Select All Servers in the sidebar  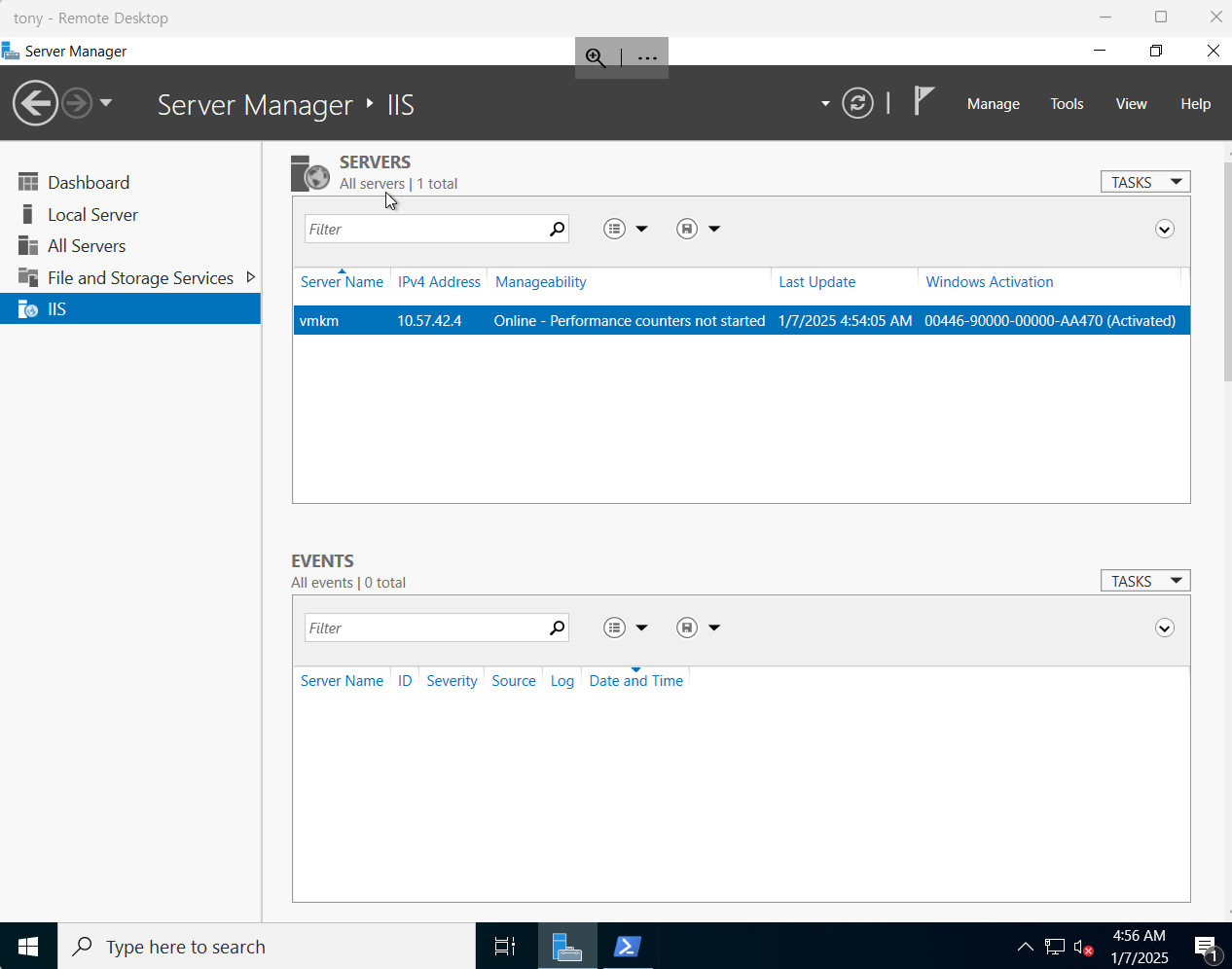point(87,246)
